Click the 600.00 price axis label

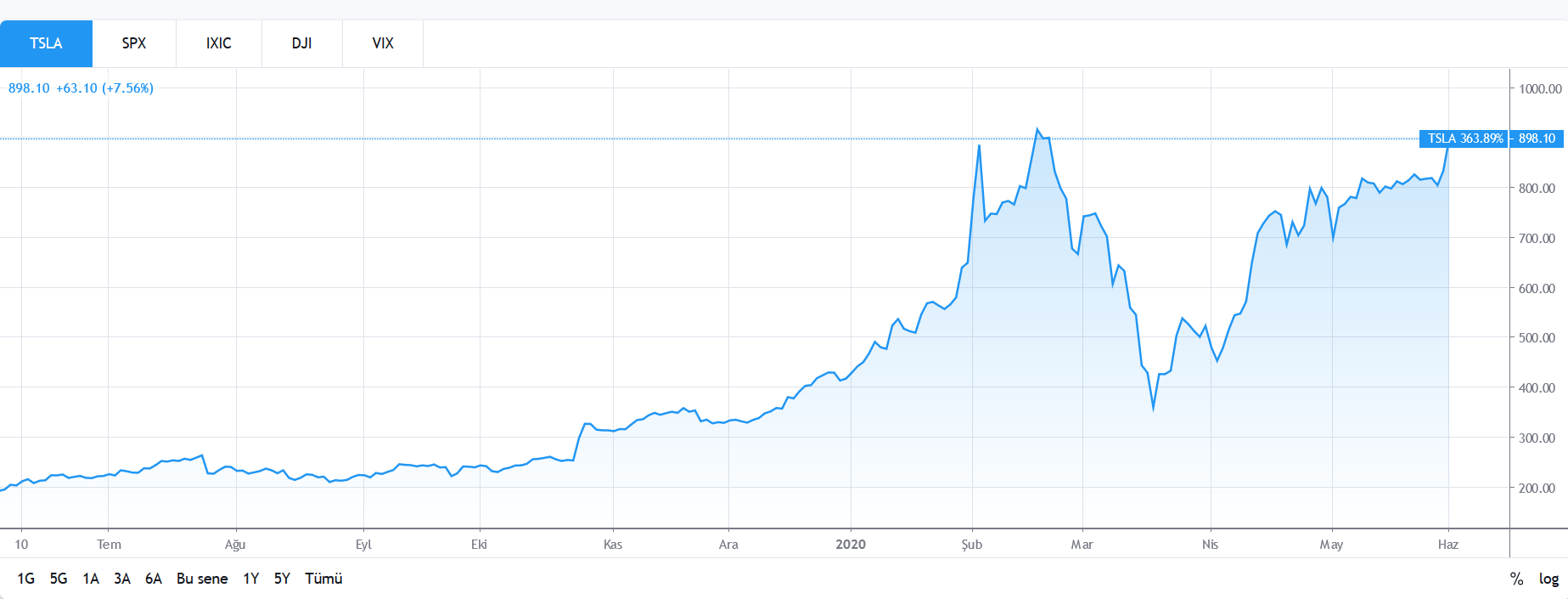(x=1537, y=289)
